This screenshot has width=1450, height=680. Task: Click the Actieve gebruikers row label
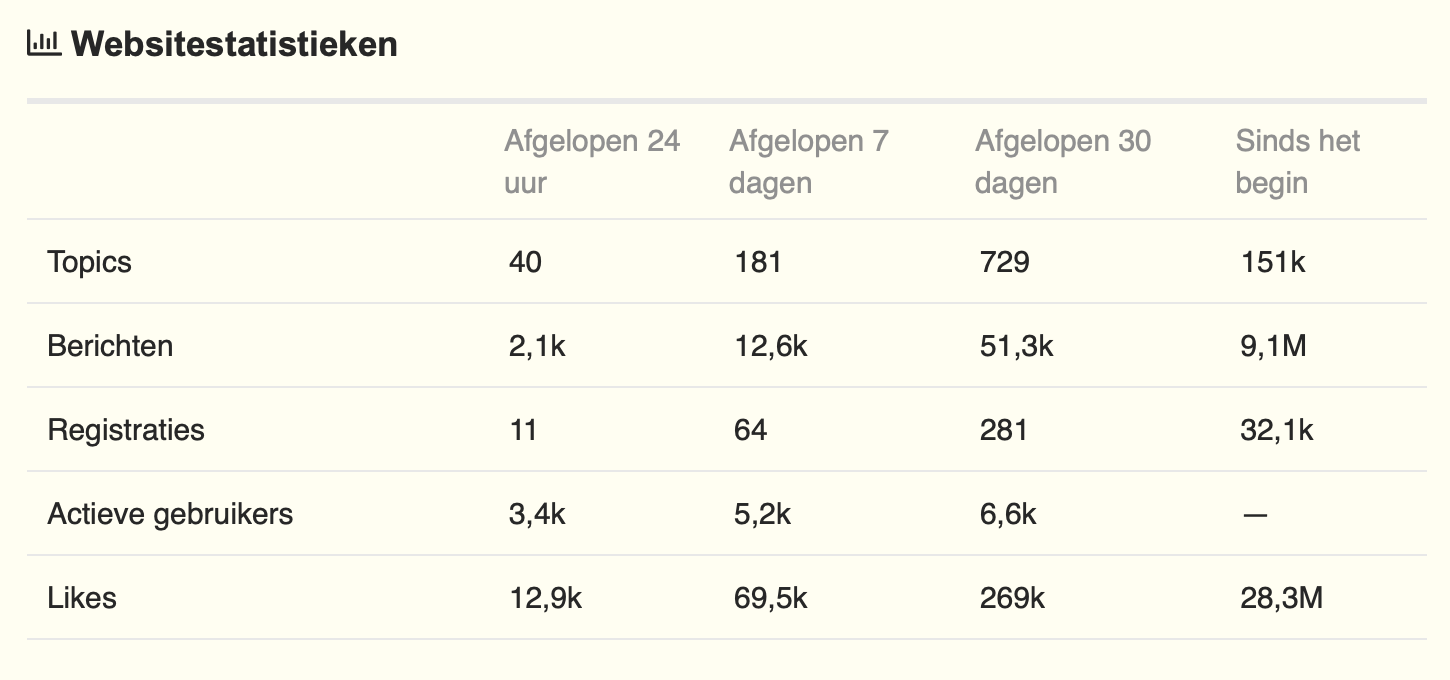click(170, 514)
